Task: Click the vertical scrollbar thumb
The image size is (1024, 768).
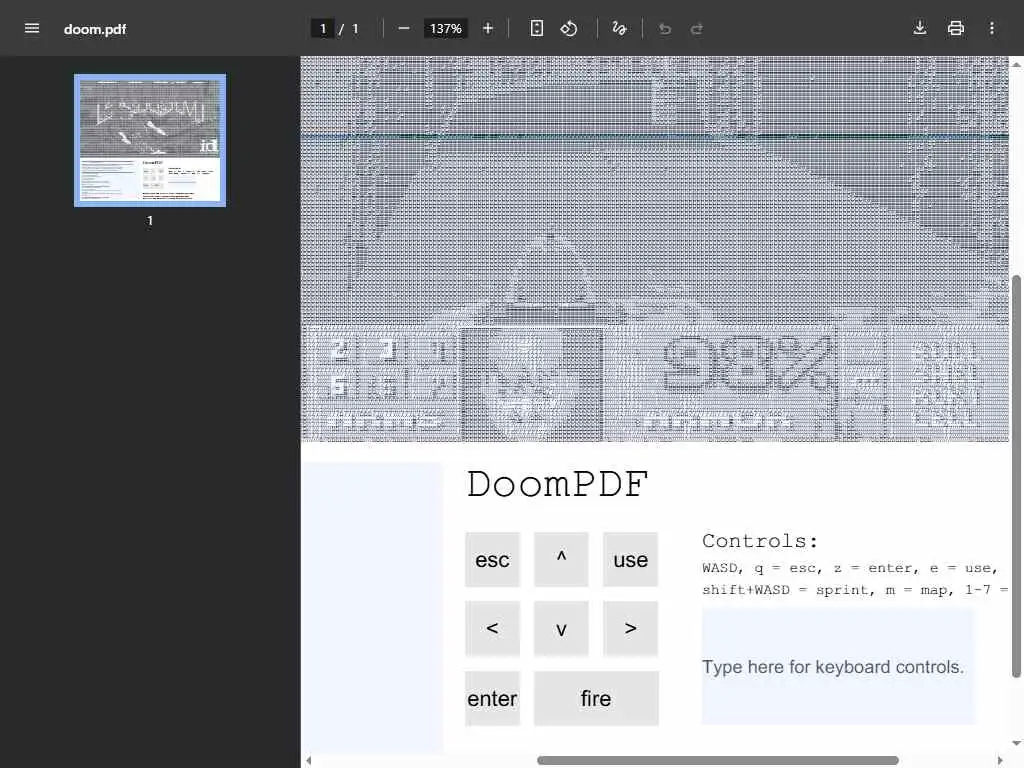Action: click(x=1016, y=477)
